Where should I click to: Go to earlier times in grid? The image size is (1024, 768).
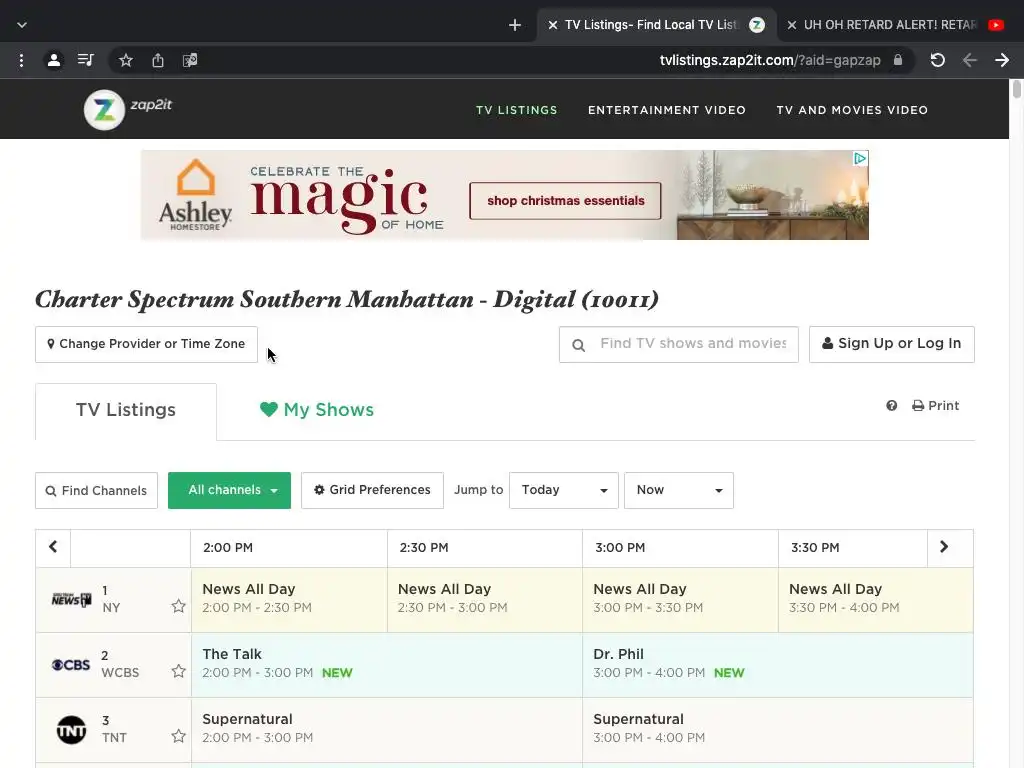click(x=53, y=547)
